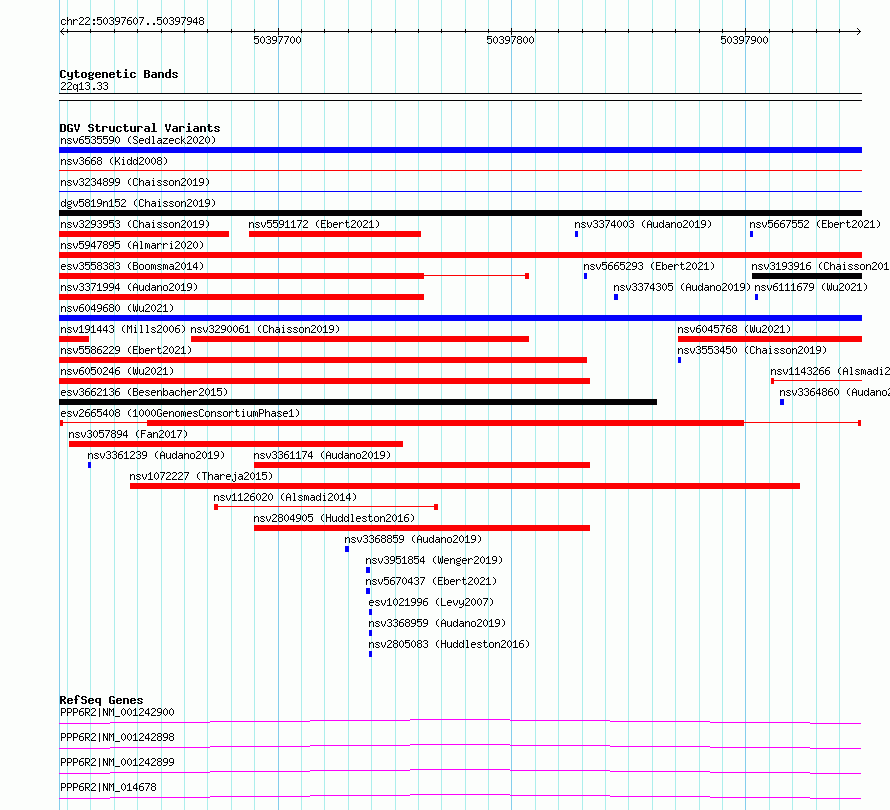Image resolution: width=890 pixels, height=810 pixels.
Task: Click the nsv1143266 (Alsmadi) label
Action: tap(830, 371)
